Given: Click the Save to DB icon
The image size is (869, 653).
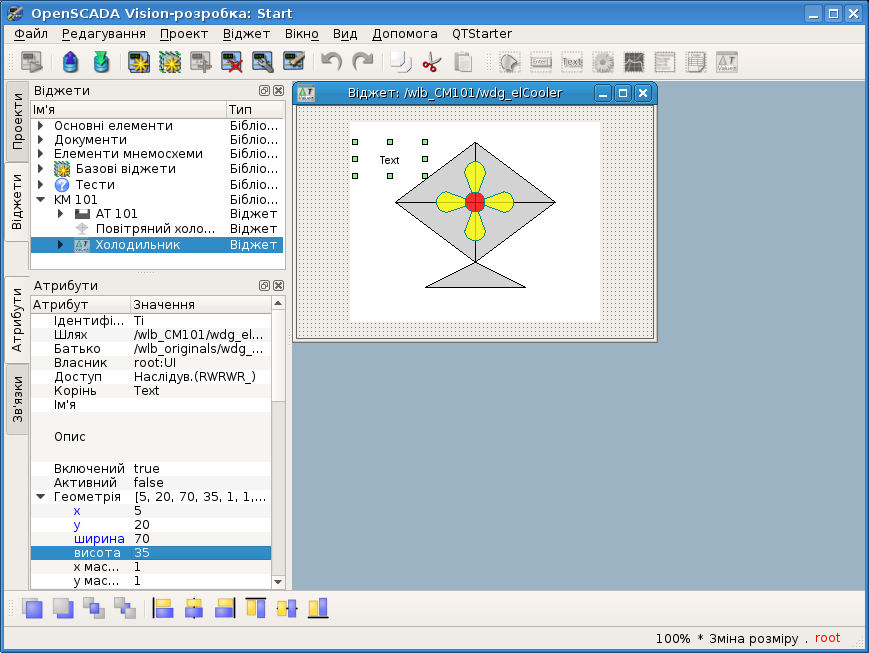Looking at the screenshot, I should click(101, 63).
